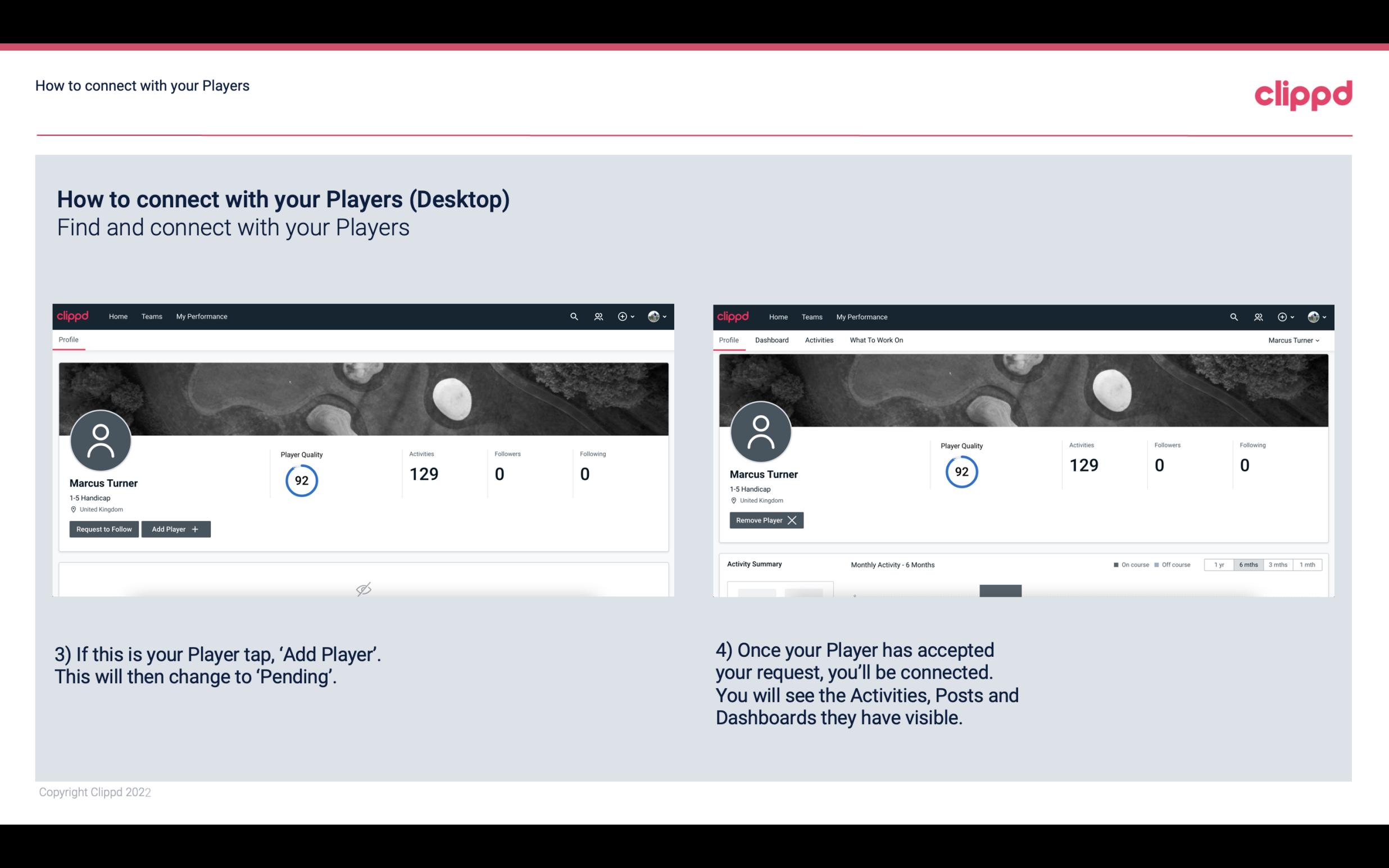This screenshot has height=868, width=1389.
Task: Click the search icon in left navbar
Action: 573,317
